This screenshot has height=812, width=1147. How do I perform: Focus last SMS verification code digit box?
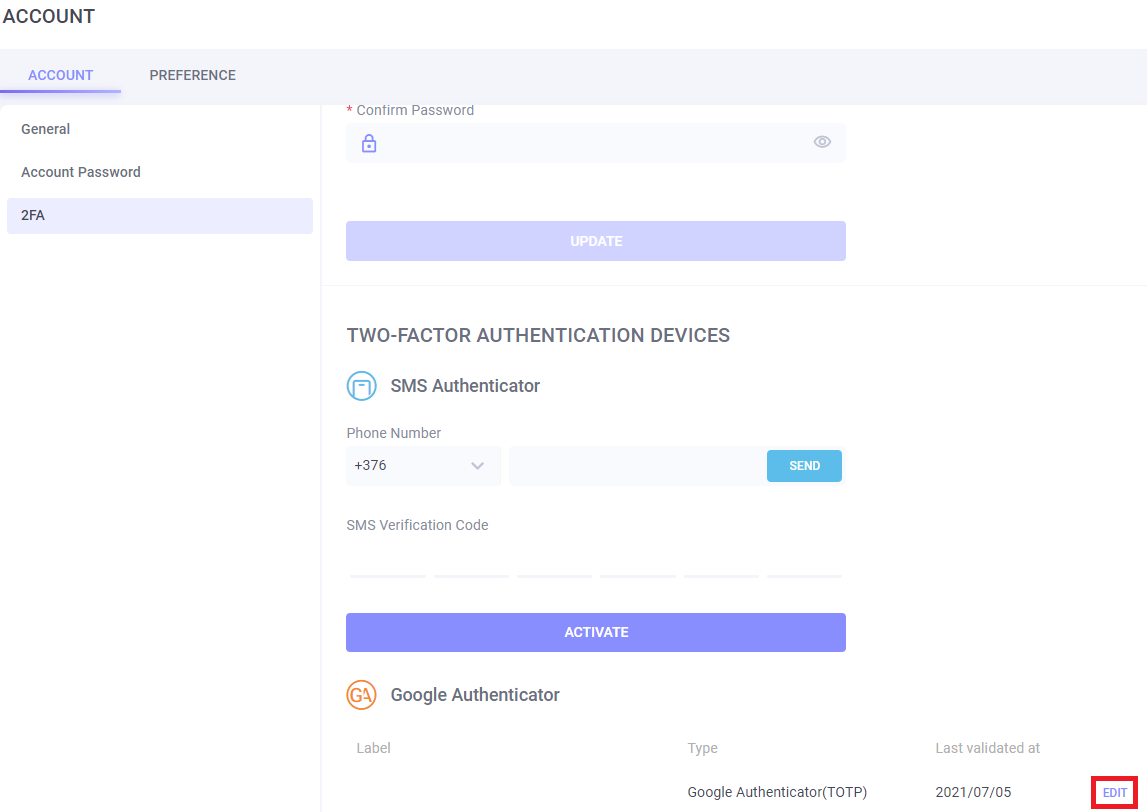pyautogui.click(x=805, y=562)
